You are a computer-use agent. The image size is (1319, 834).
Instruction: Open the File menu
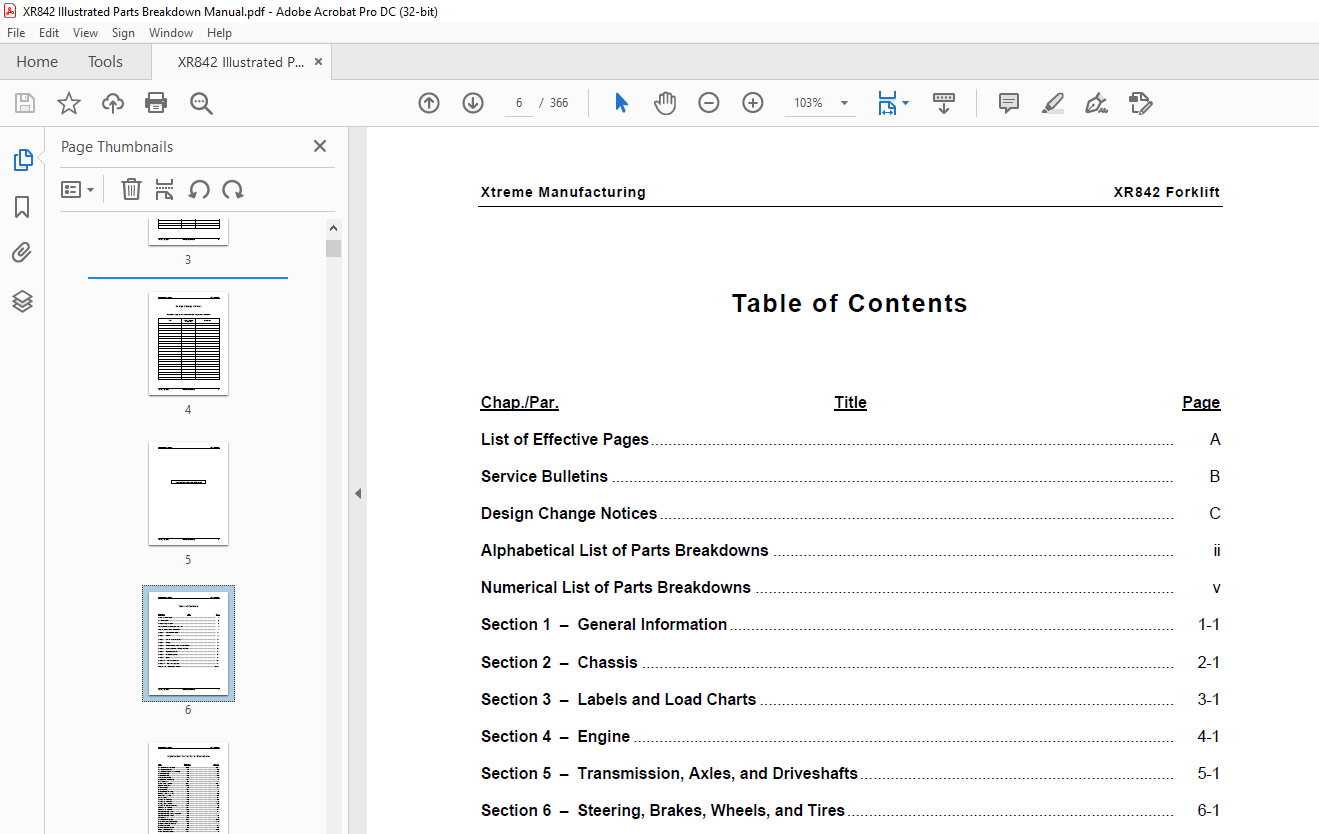pyautogui.click(x=16, y=33)
